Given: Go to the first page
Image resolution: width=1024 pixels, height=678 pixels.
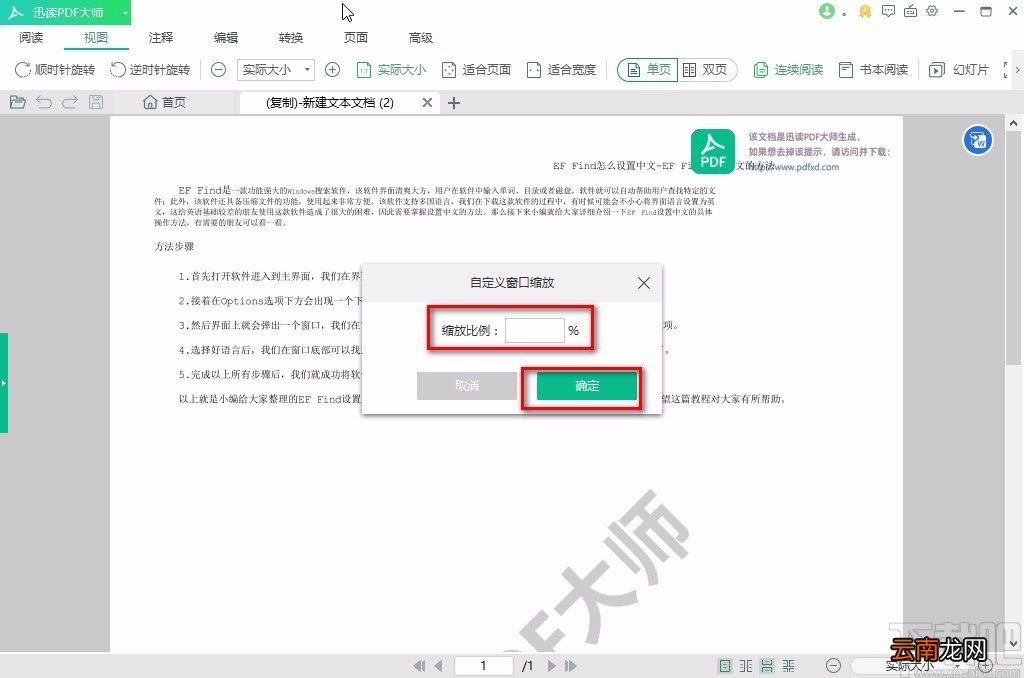Looking at the screenshot, I should tap(419, 666).
